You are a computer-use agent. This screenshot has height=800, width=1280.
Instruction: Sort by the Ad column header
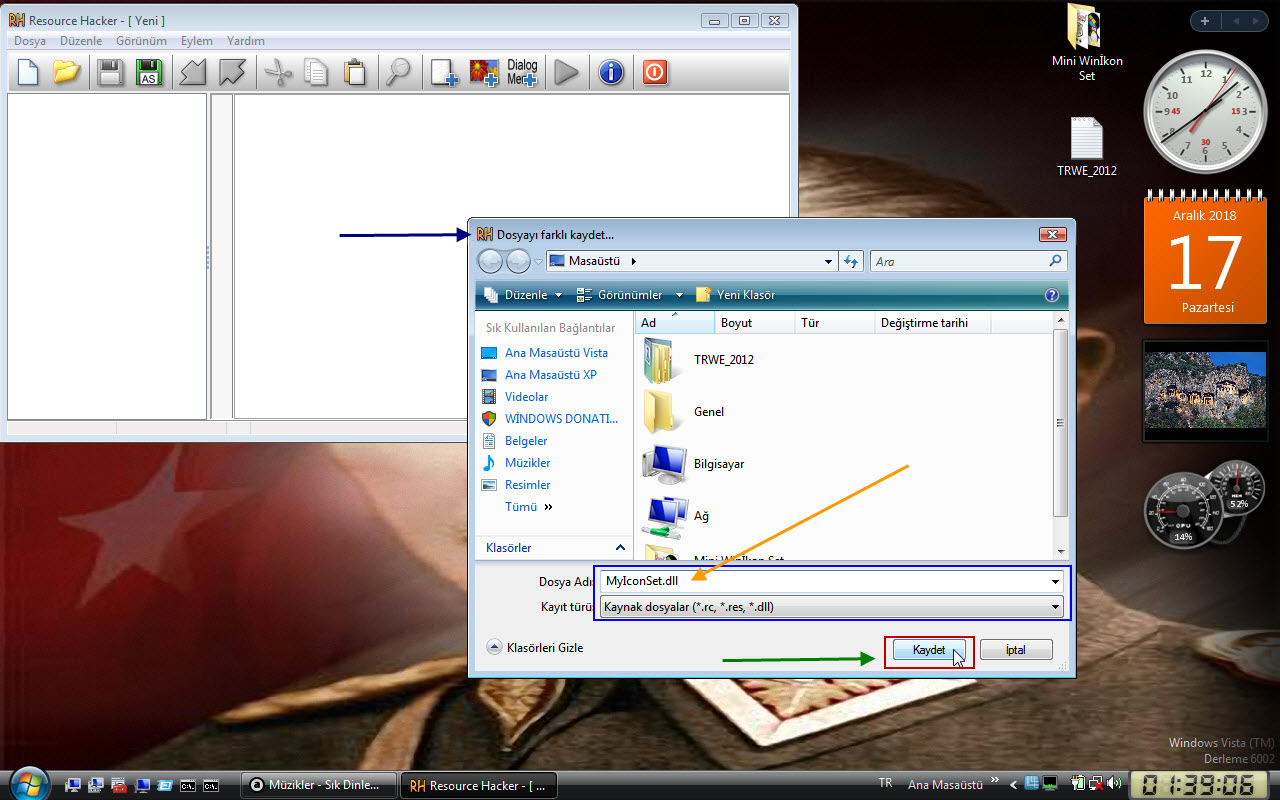point(675,323)
